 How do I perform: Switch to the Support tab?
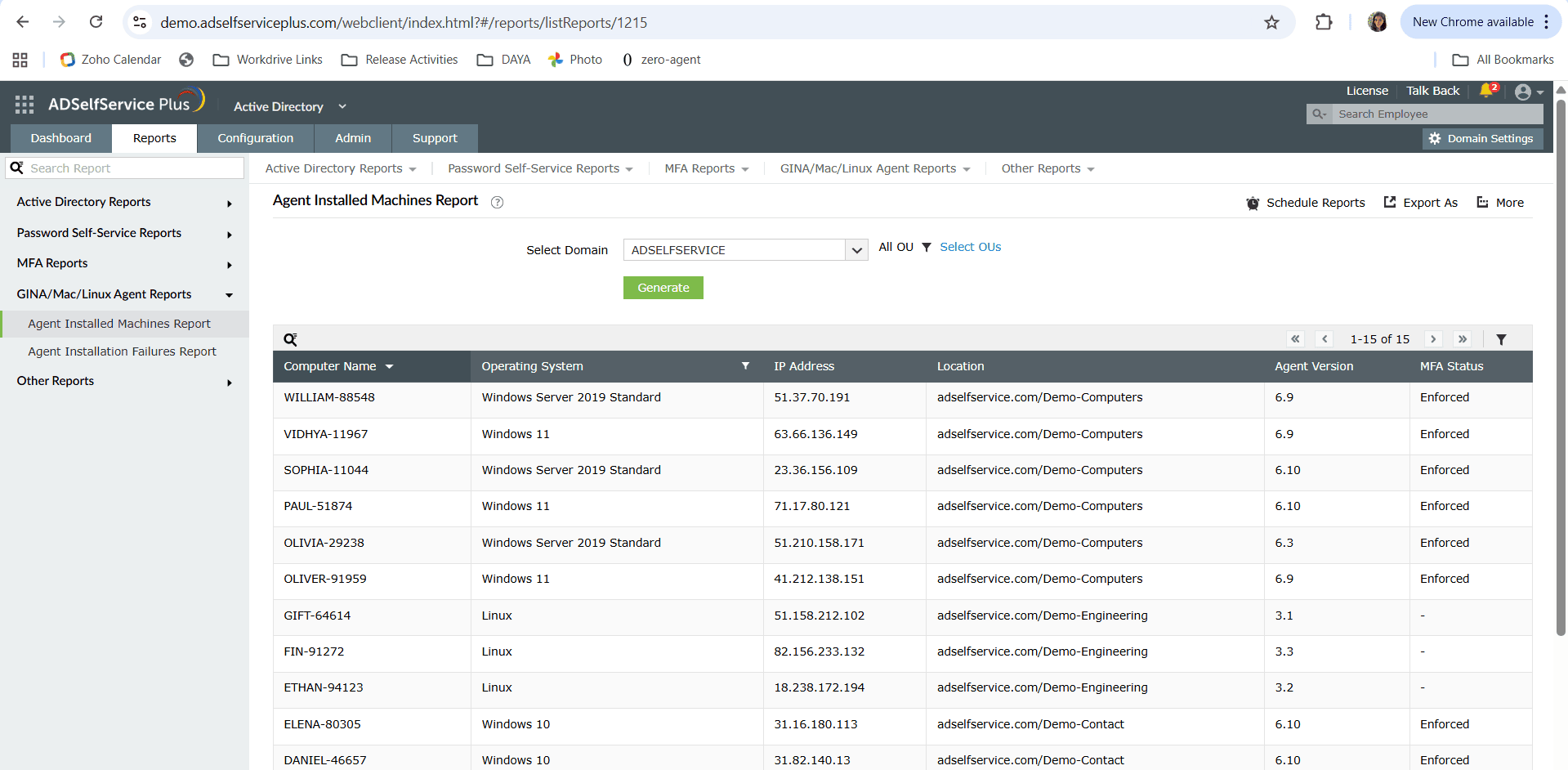pos(435,138)
